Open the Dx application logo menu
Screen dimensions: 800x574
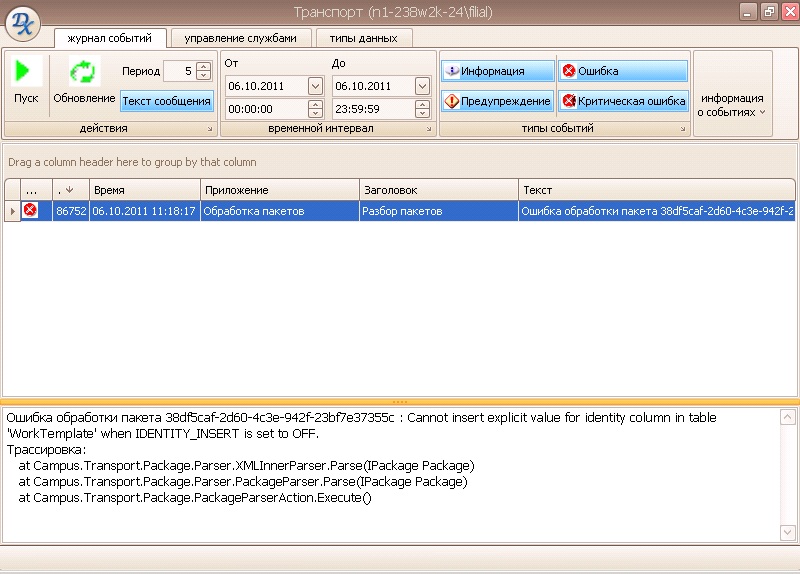pyautogui.click(x=22, y=23)
